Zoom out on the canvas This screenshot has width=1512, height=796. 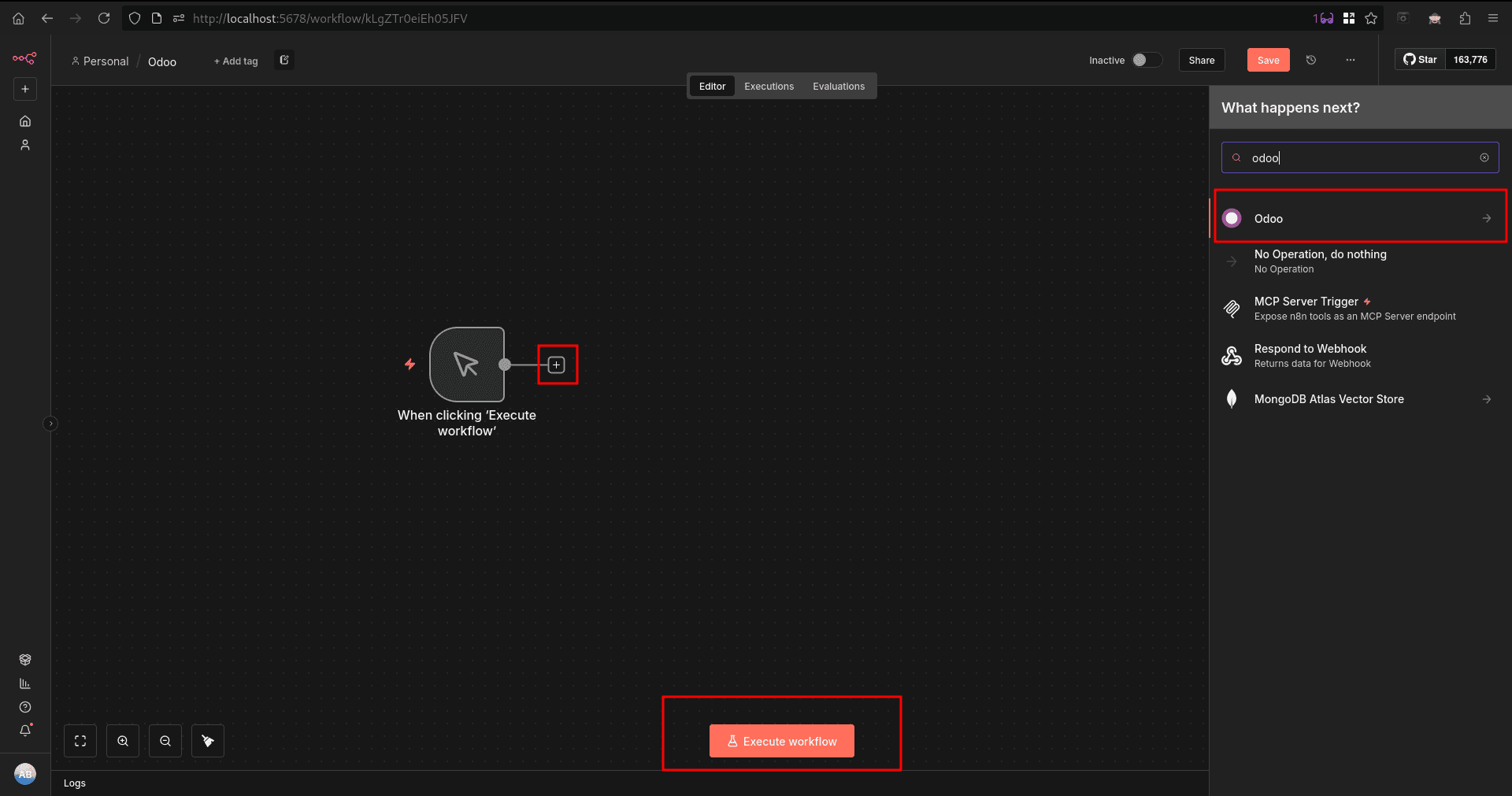(x=165, y=740)
